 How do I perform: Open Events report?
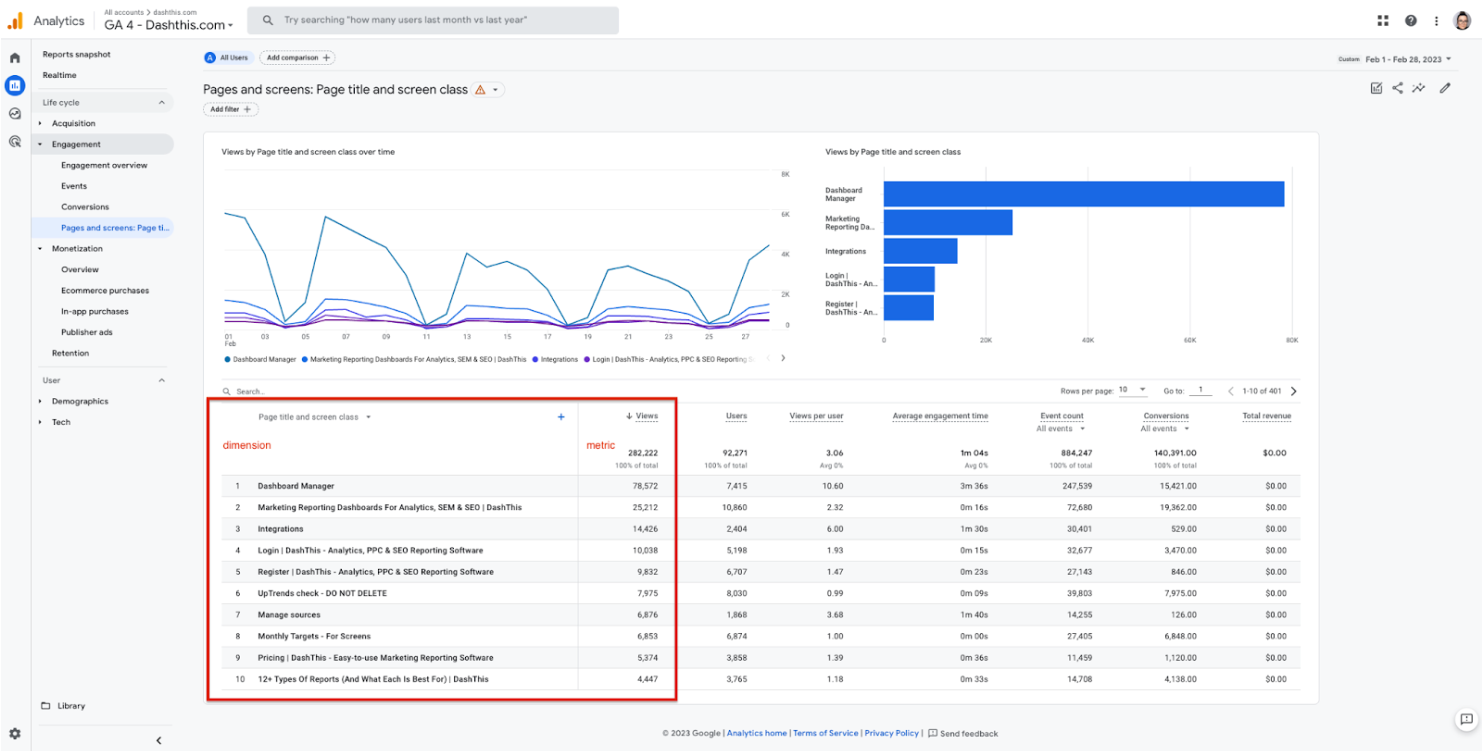(x=74, y=187)
